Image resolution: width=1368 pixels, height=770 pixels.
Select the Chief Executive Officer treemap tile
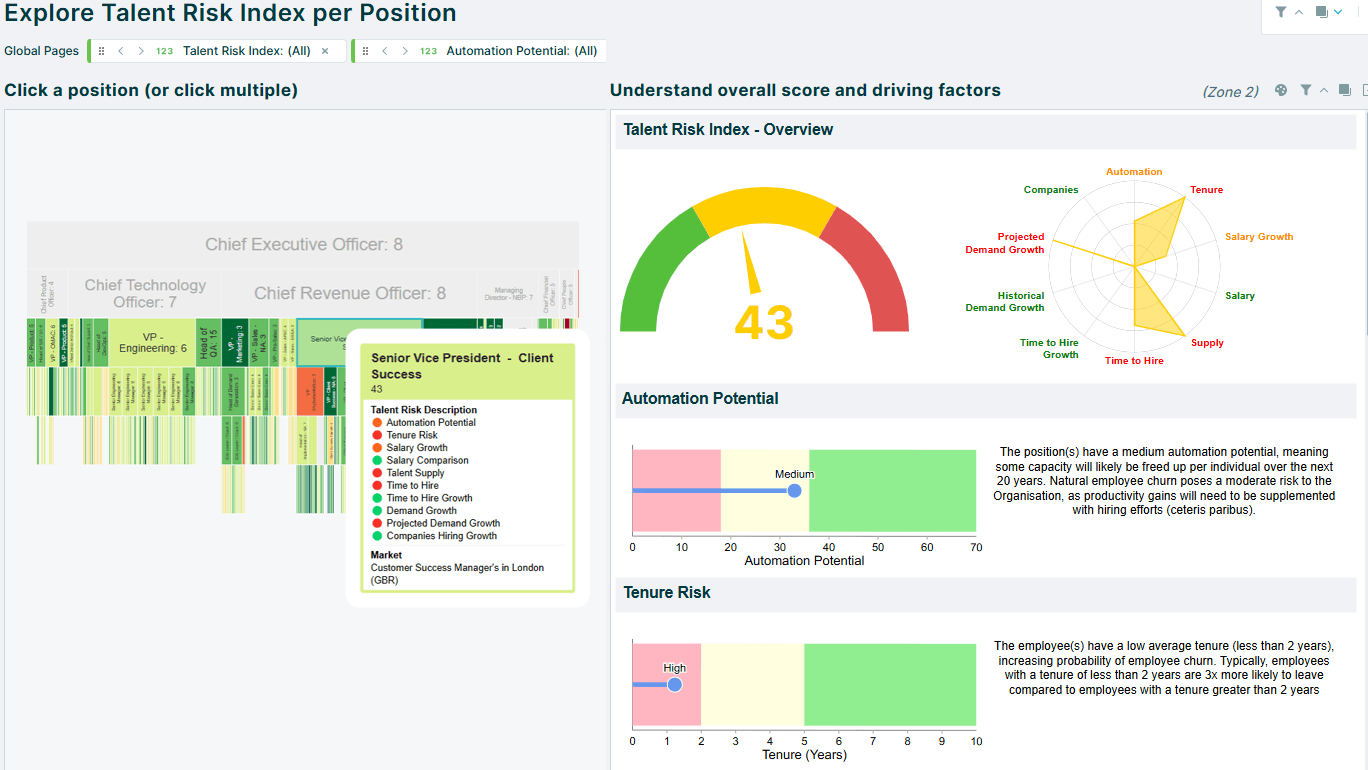tap(303, 245)
